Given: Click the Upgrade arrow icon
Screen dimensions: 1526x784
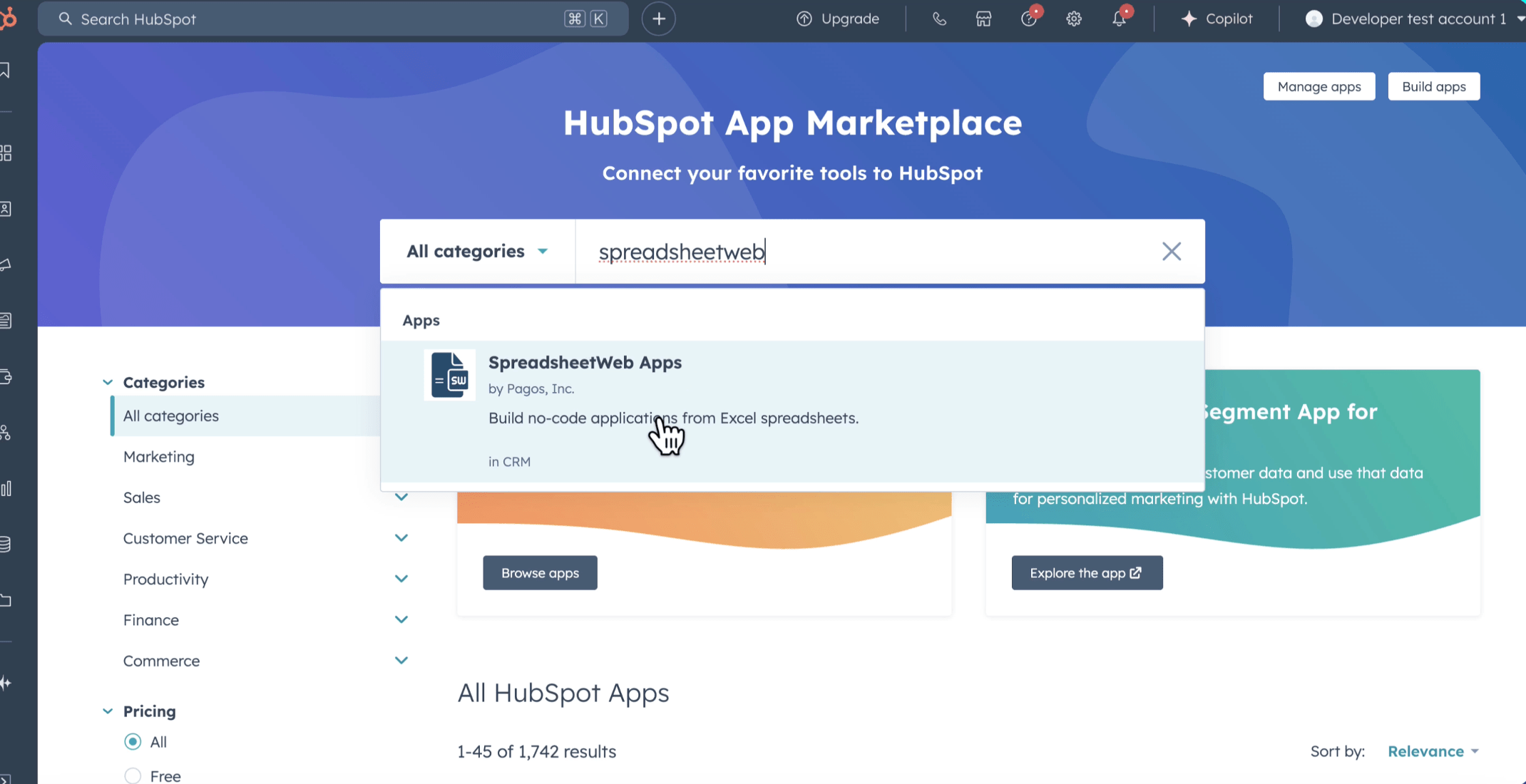Looking at the screenshot, I should pos(804,19).
